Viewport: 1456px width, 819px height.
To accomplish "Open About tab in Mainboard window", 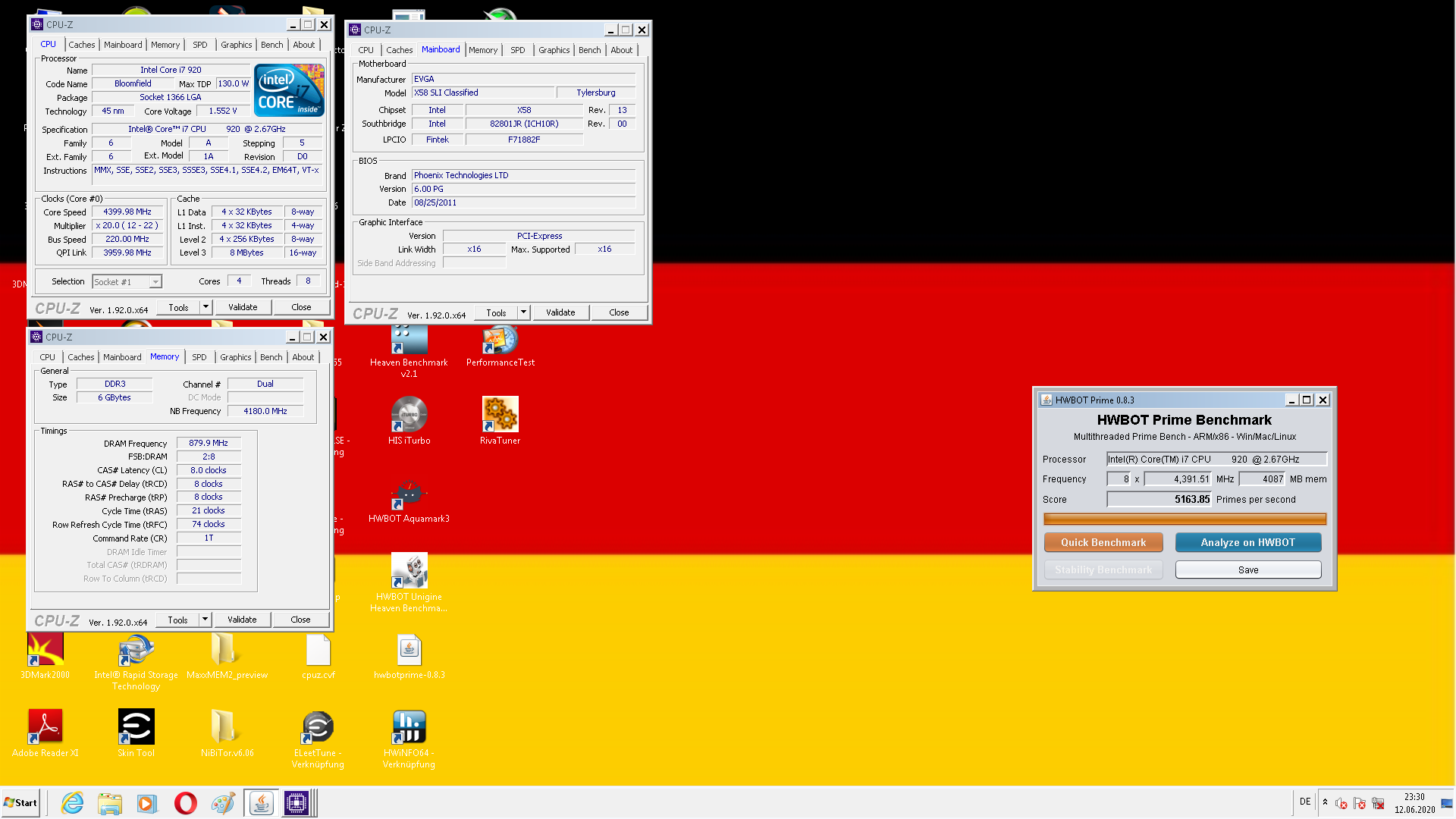I will pos(622,50).
